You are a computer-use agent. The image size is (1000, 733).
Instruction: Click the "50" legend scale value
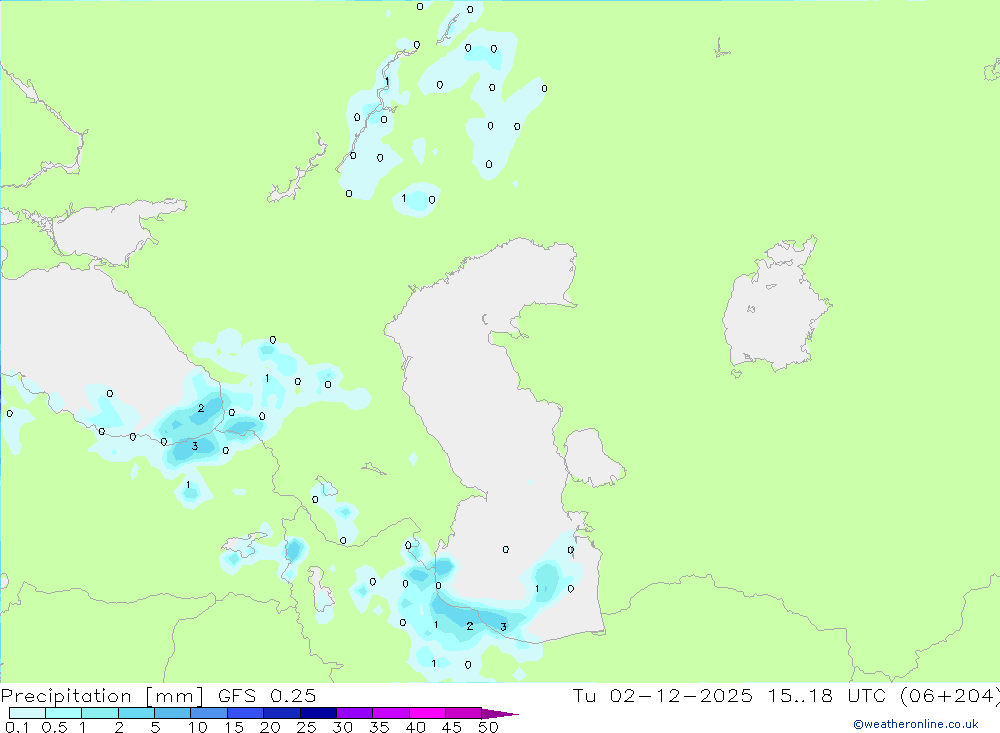tap(488, 727)
